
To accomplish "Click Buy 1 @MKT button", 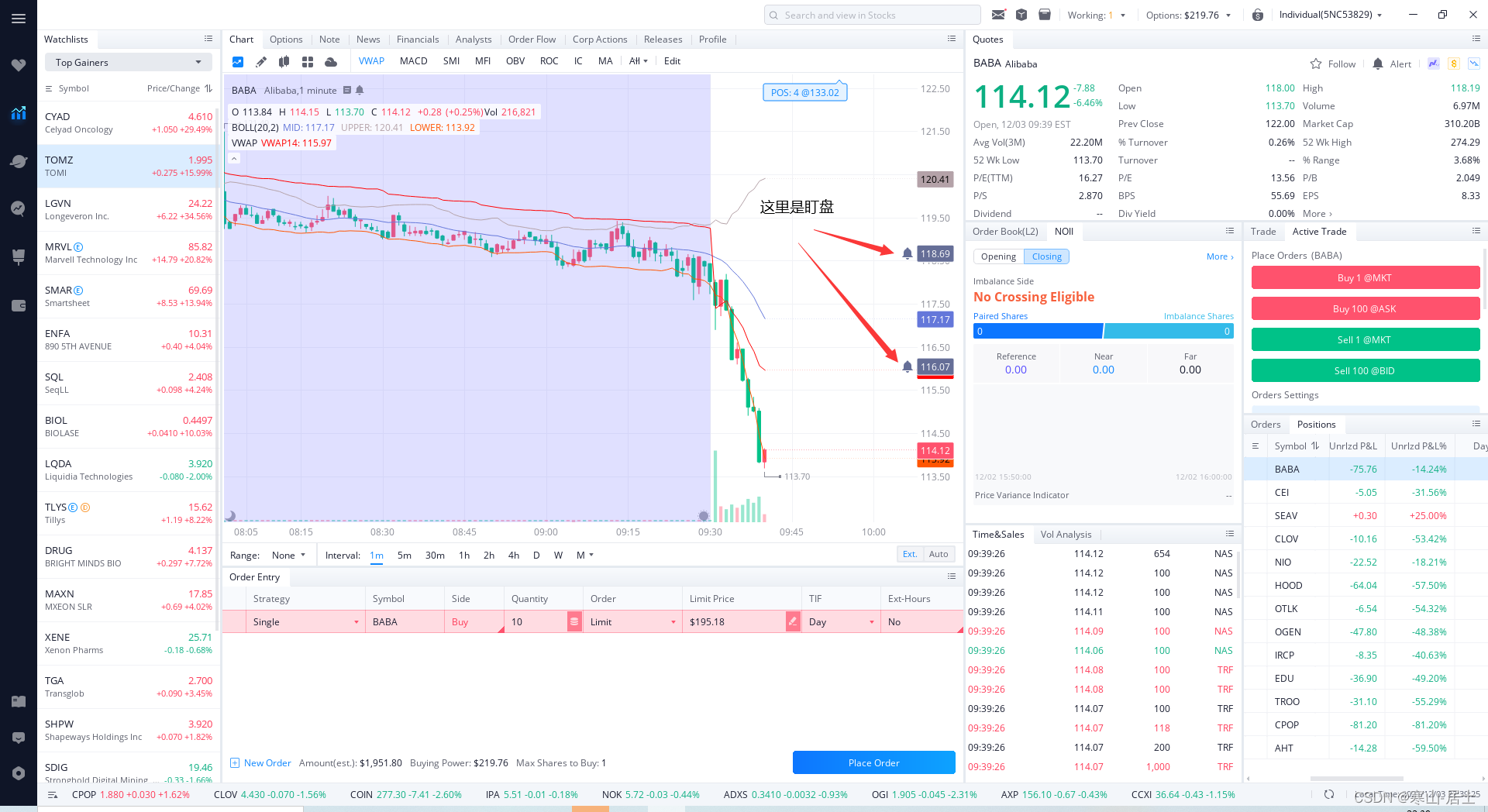I will (1366, 277).
